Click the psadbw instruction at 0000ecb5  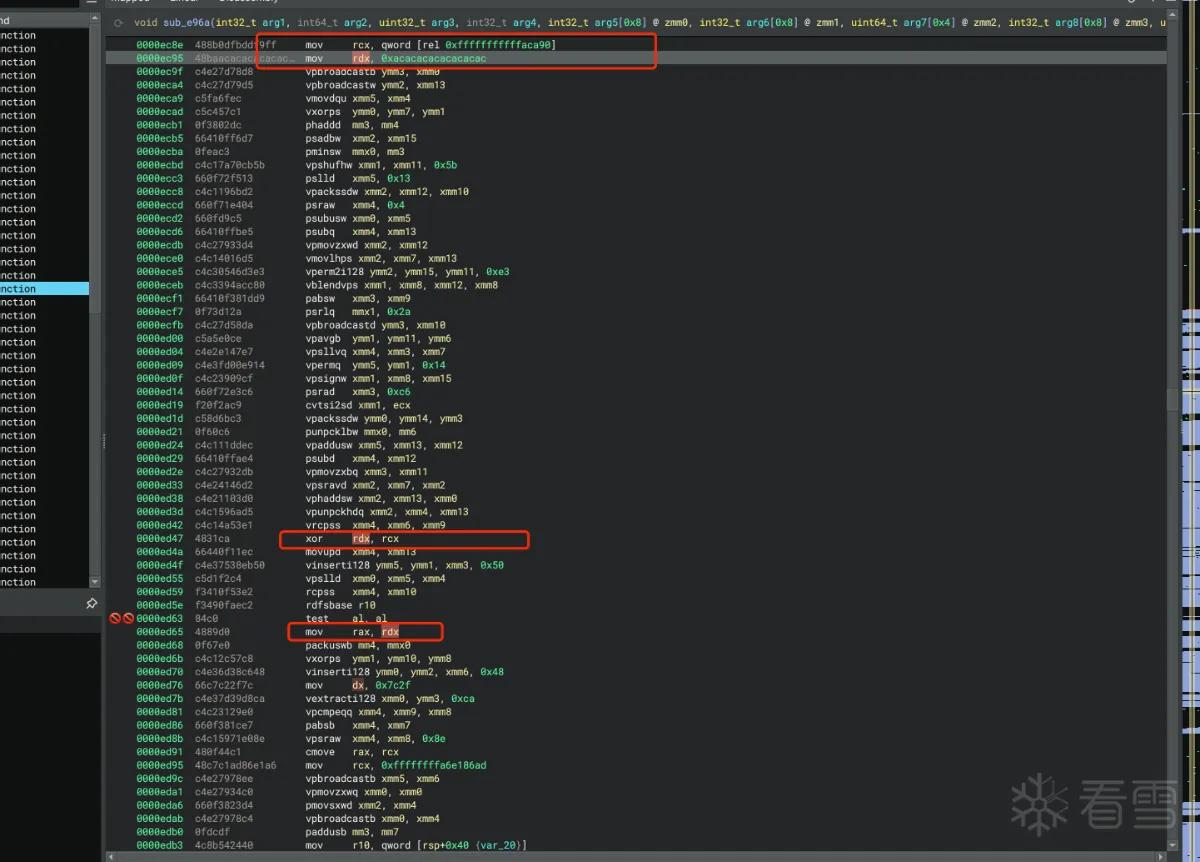point(361,139)
